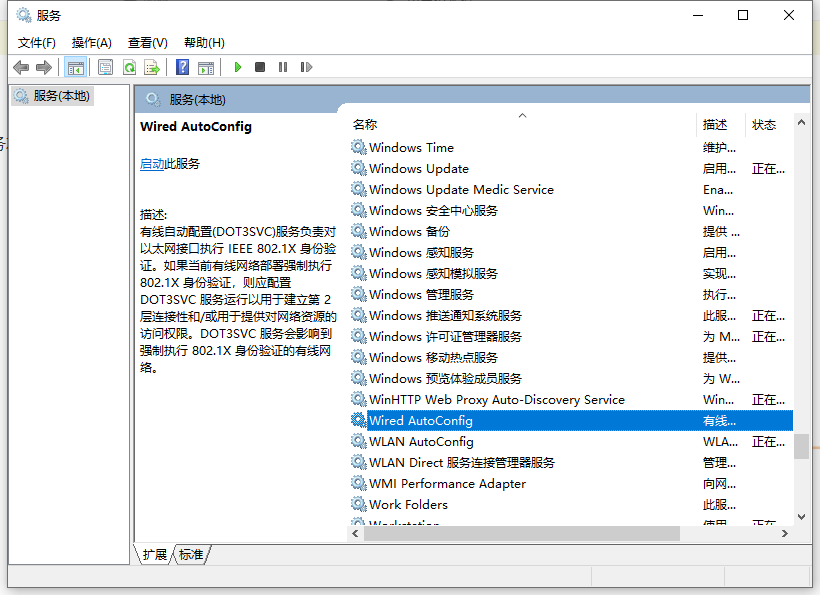Viewport: 820px width, 595px height.
Task: Open the Properties toolbar icon
Action: (105, 67)
